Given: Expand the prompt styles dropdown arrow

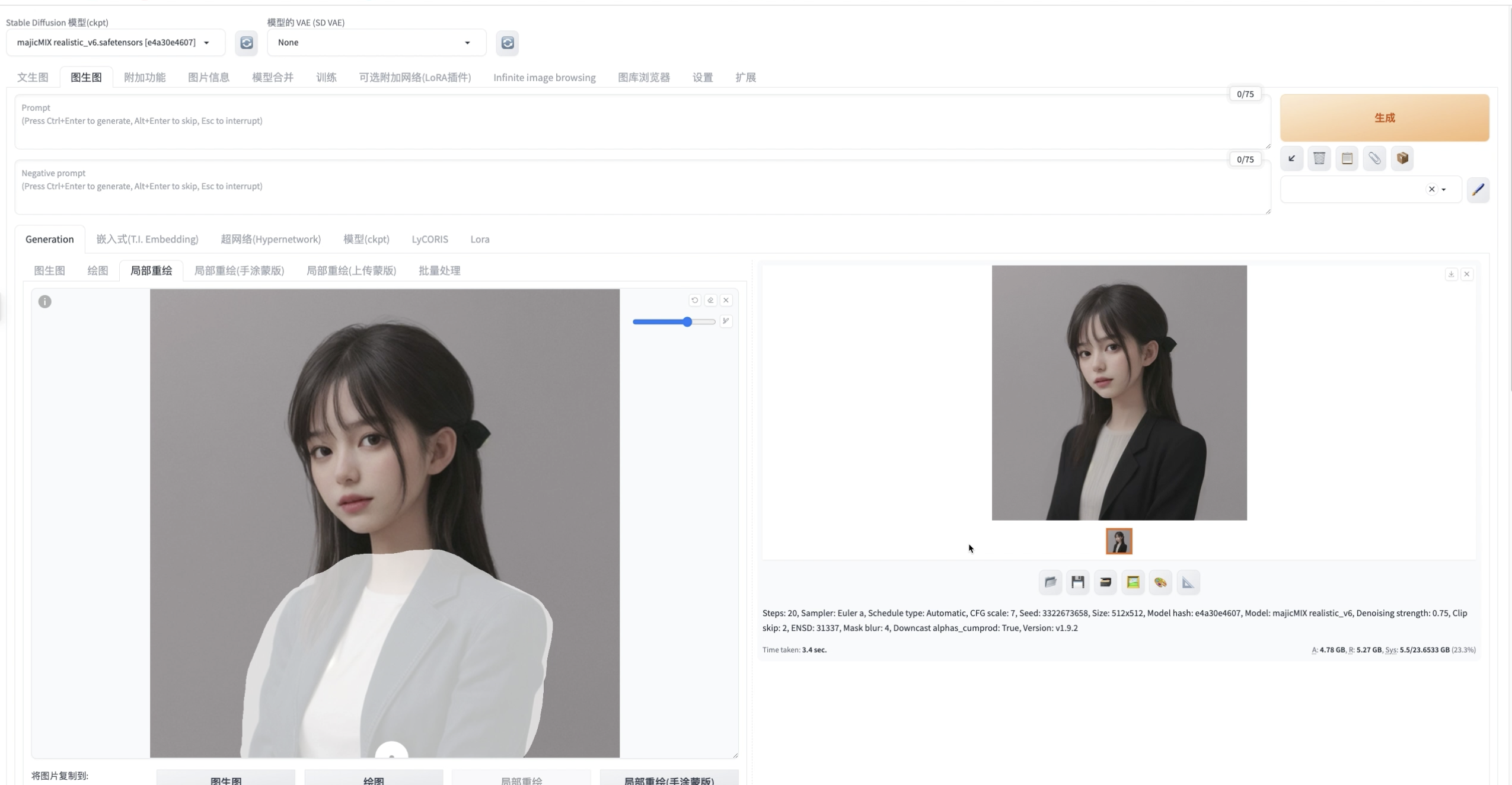Looking at the screenshot, I should click(x=1444, y=190).
